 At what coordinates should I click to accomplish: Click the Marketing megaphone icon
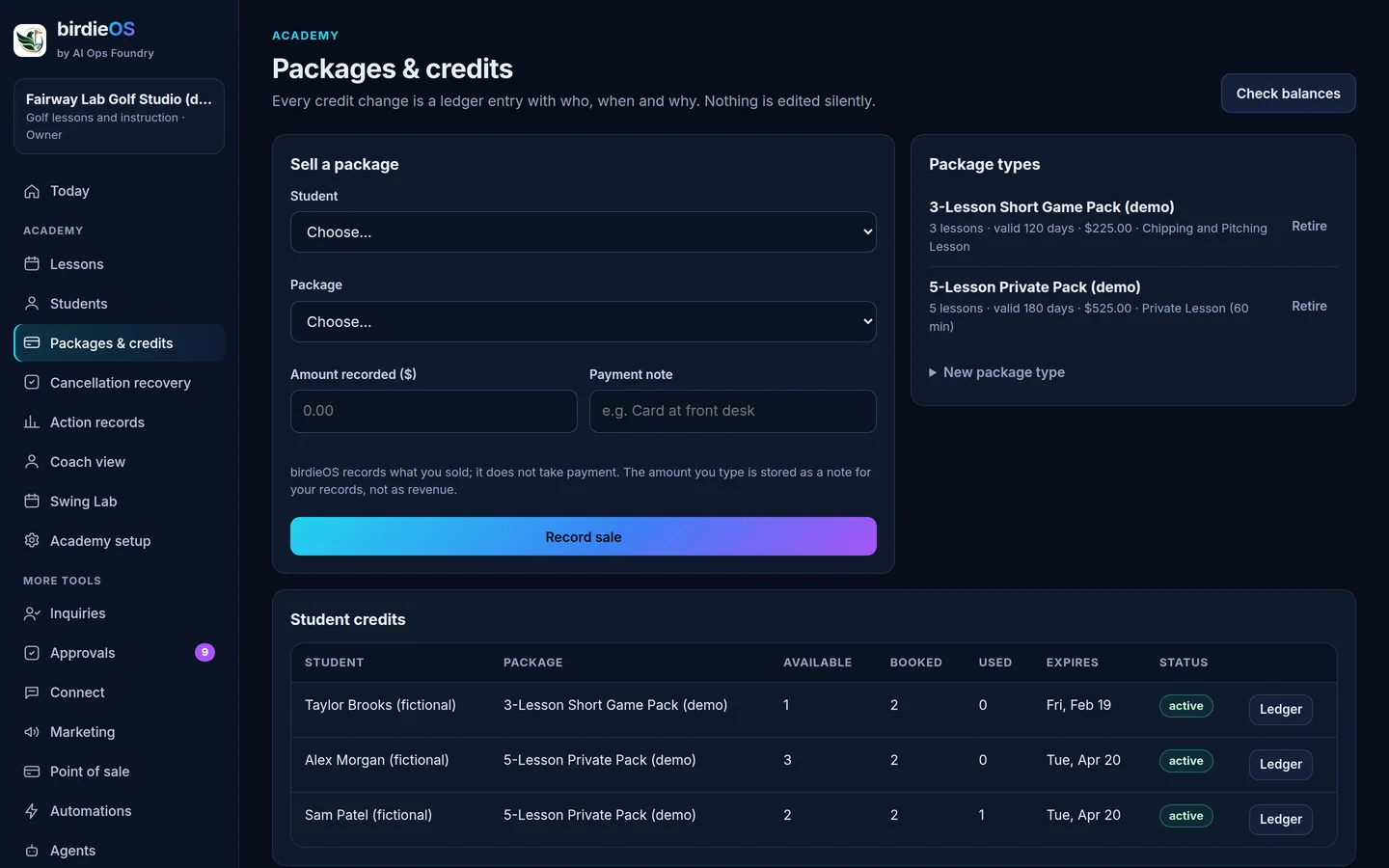tap(32, 732)
